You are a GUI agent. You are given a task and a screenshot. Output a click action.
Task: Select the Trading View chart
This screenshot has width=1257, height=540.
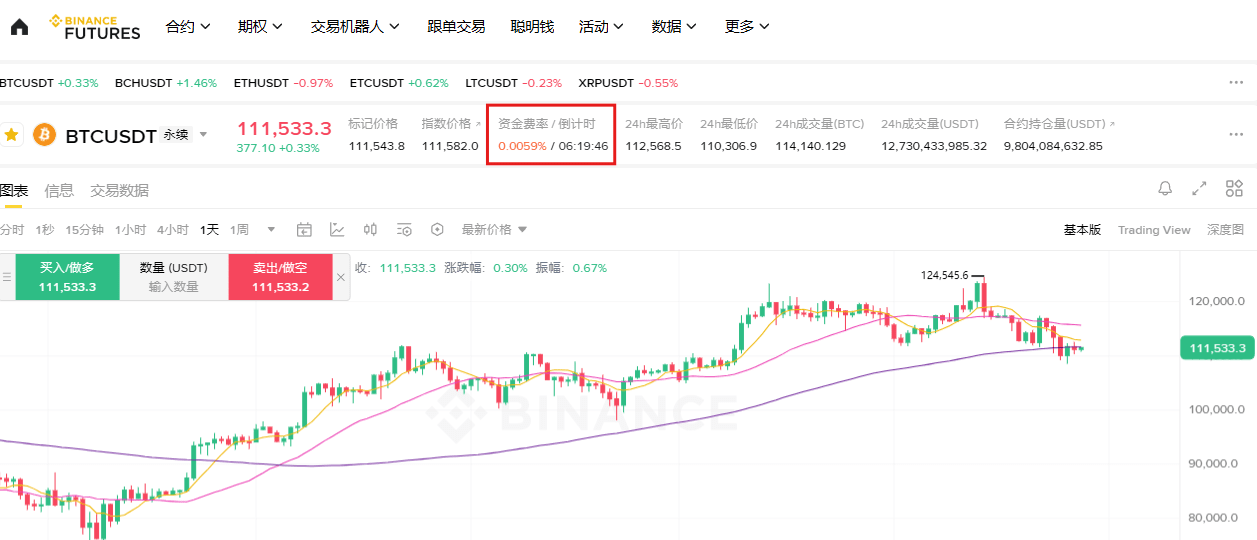coord(1154,230)
